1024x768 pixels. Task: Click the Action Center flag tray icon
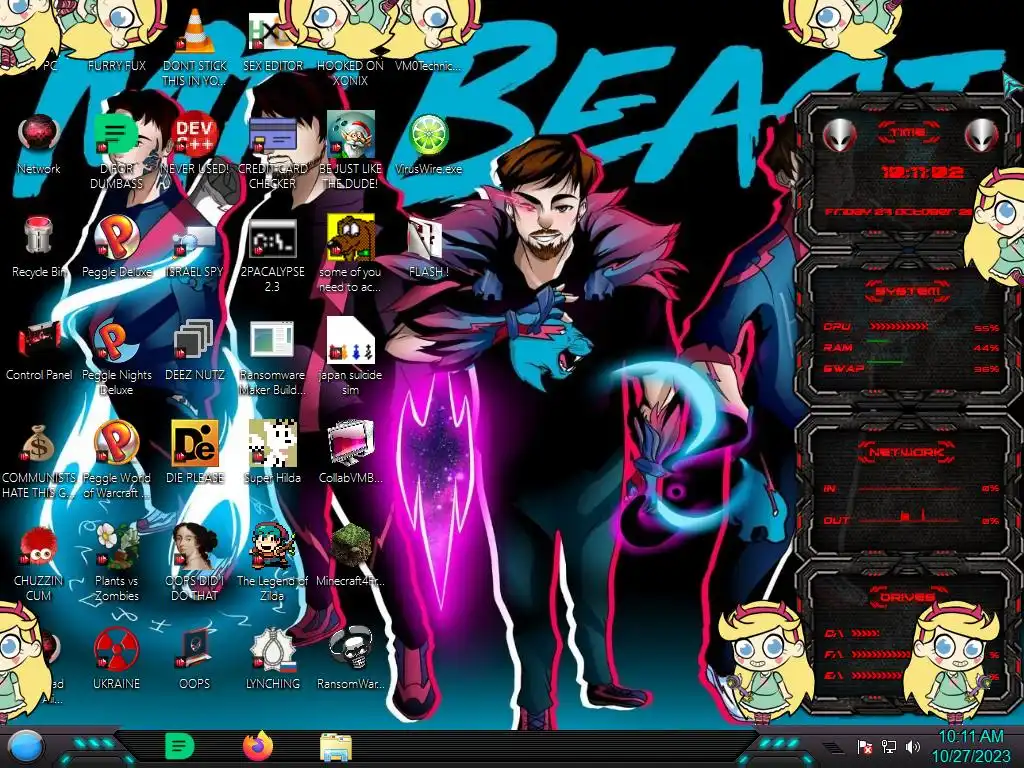pyautogui.click(x=865, y=746)
